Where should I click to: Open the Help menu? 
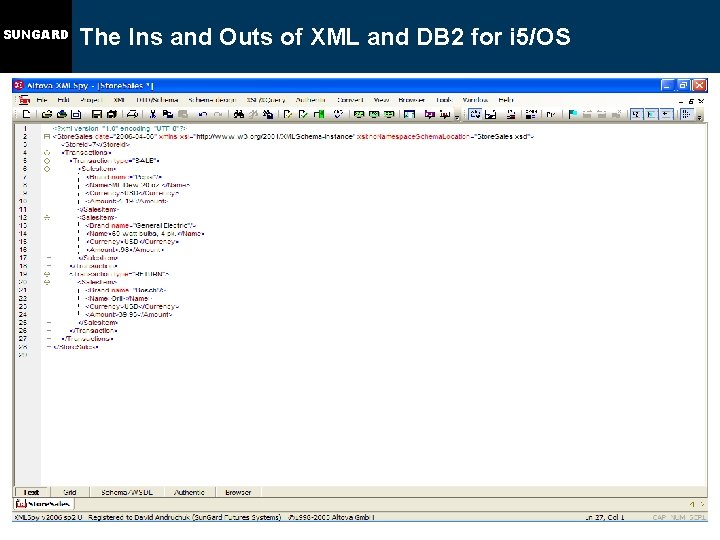coord(506,100)
